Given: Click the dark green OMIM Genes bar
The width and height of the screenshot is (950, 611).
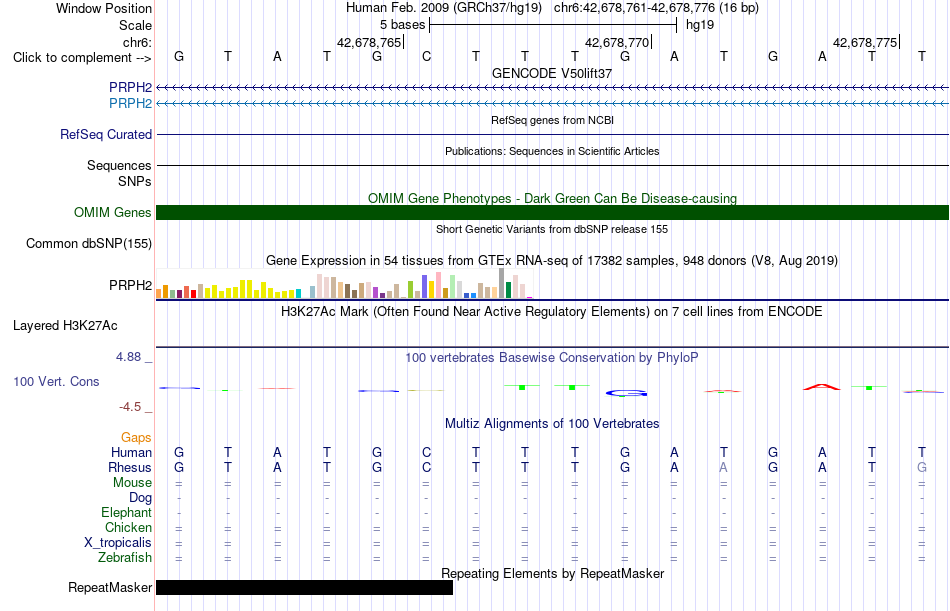Looking at the screenshot, I should 552,212.
